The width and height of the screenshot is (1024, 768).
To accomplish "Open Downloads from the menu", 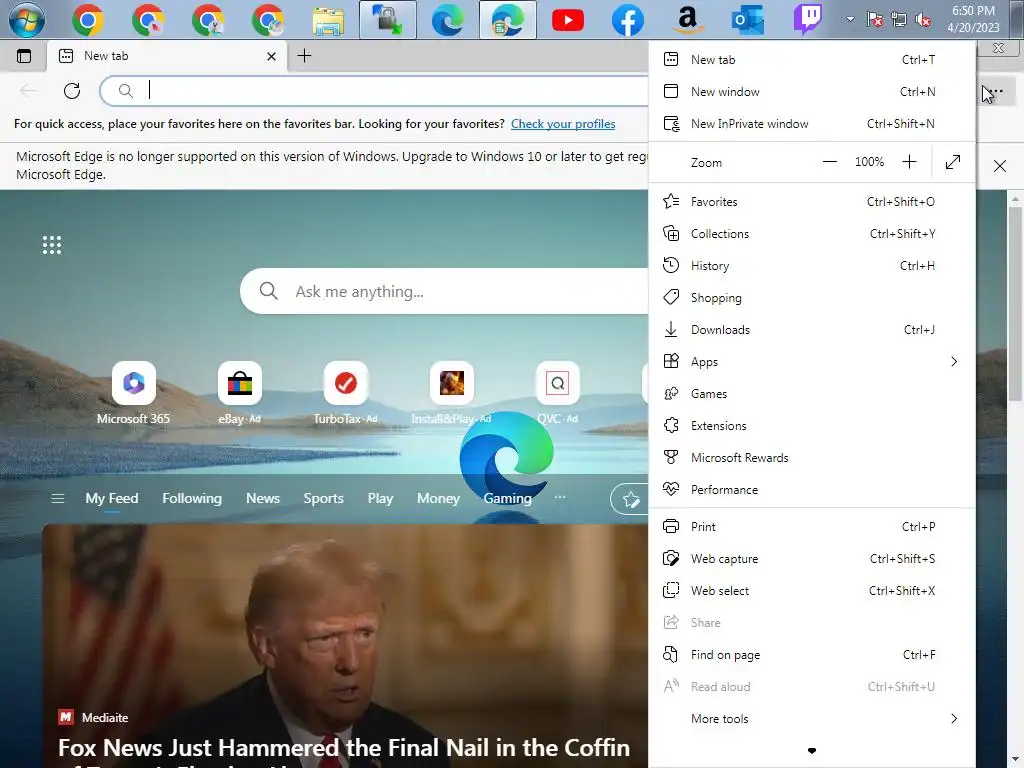I will pos(812,330).
